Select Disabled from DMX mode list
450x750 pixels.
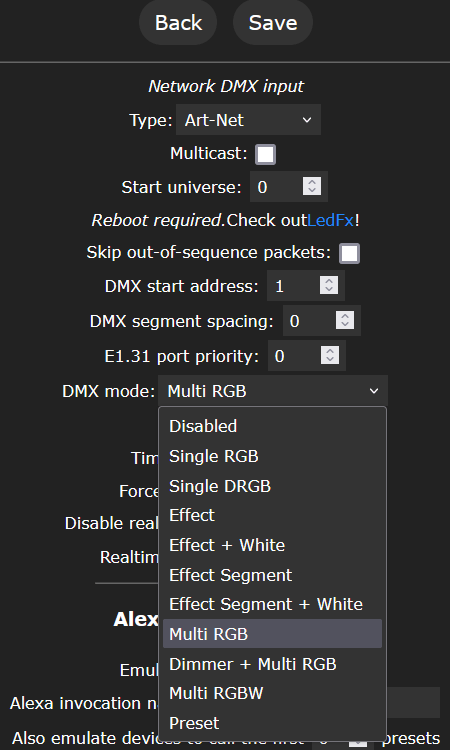click(x=273, y=426)
